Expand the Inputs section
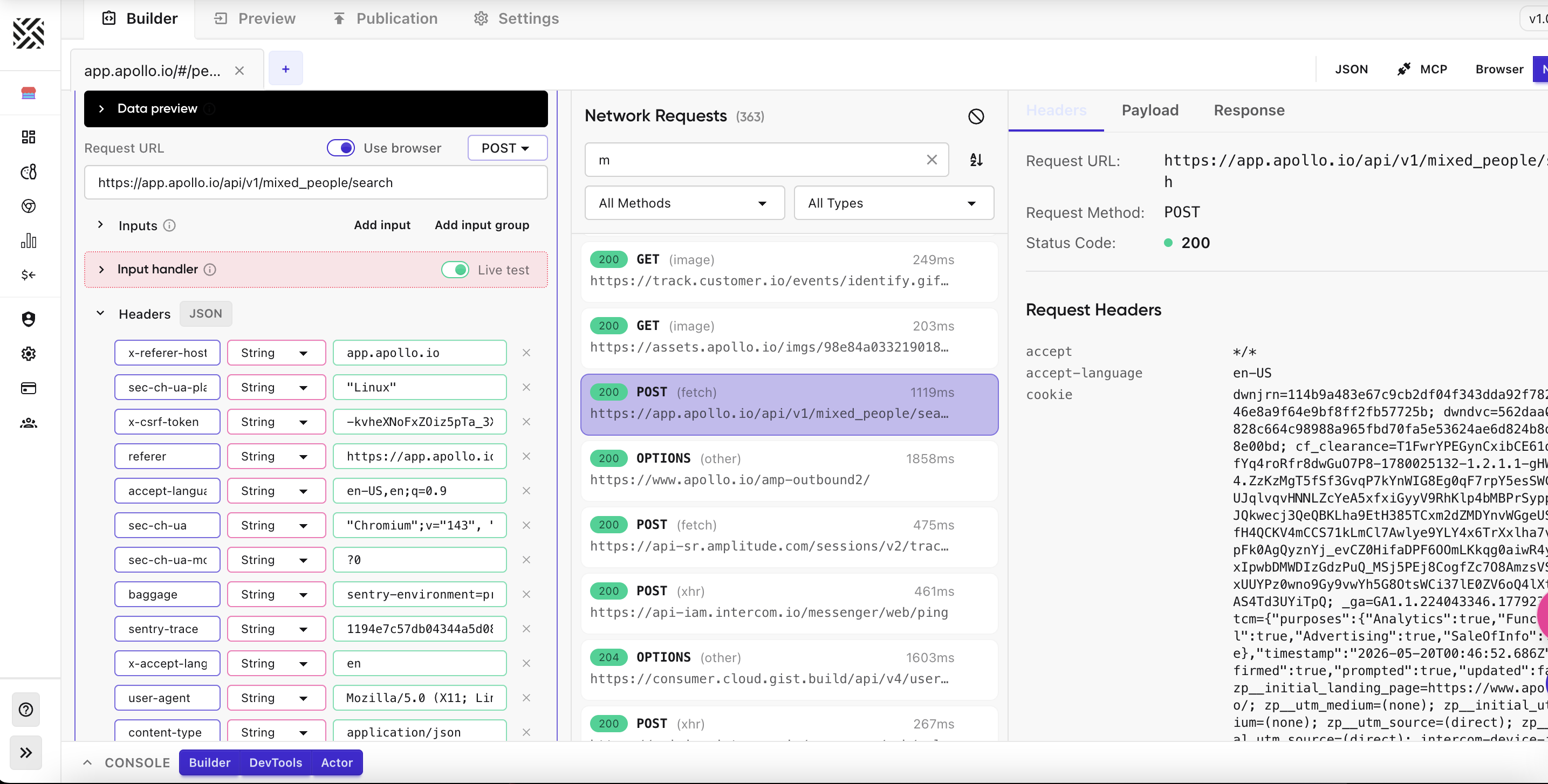1548x784 pixels. [x=100, y=225]
